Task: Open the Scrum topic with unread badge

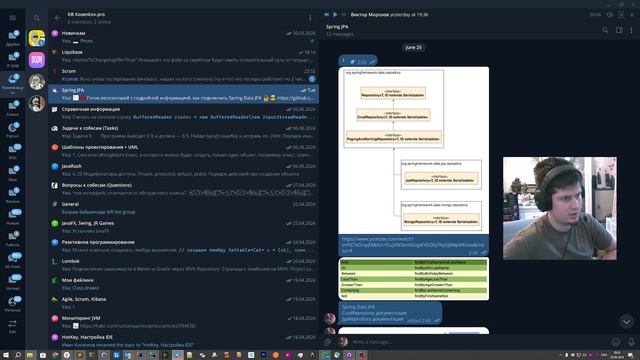Action: tap(184, 75)
